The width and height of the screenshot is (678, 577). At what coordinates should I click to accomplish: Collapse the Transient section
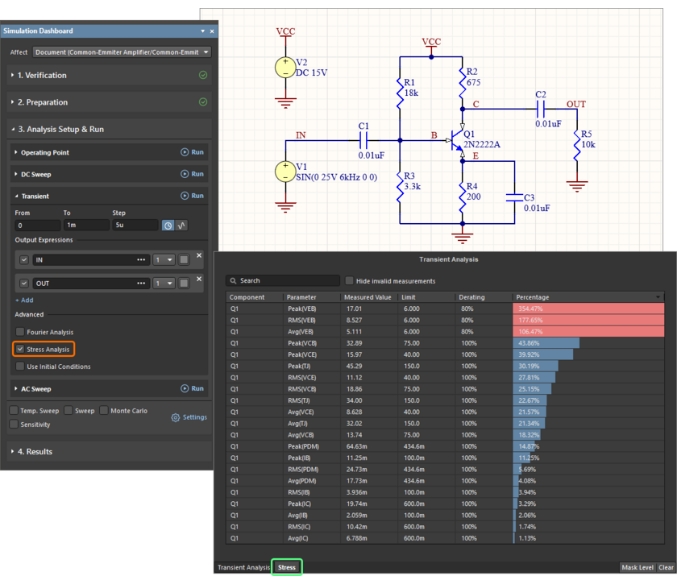click(16, 196)
